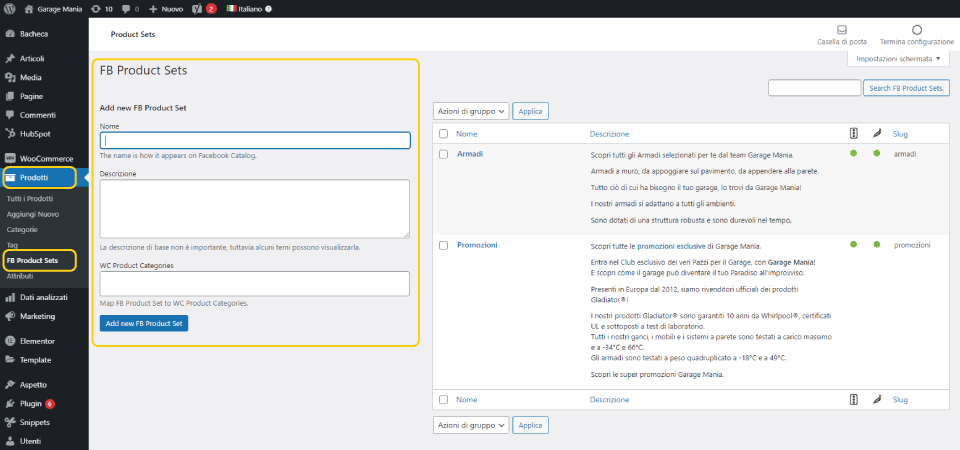Viewport: 960px width, 450px height.
Task: Click footer SEO score column icon
Action: 854,399
